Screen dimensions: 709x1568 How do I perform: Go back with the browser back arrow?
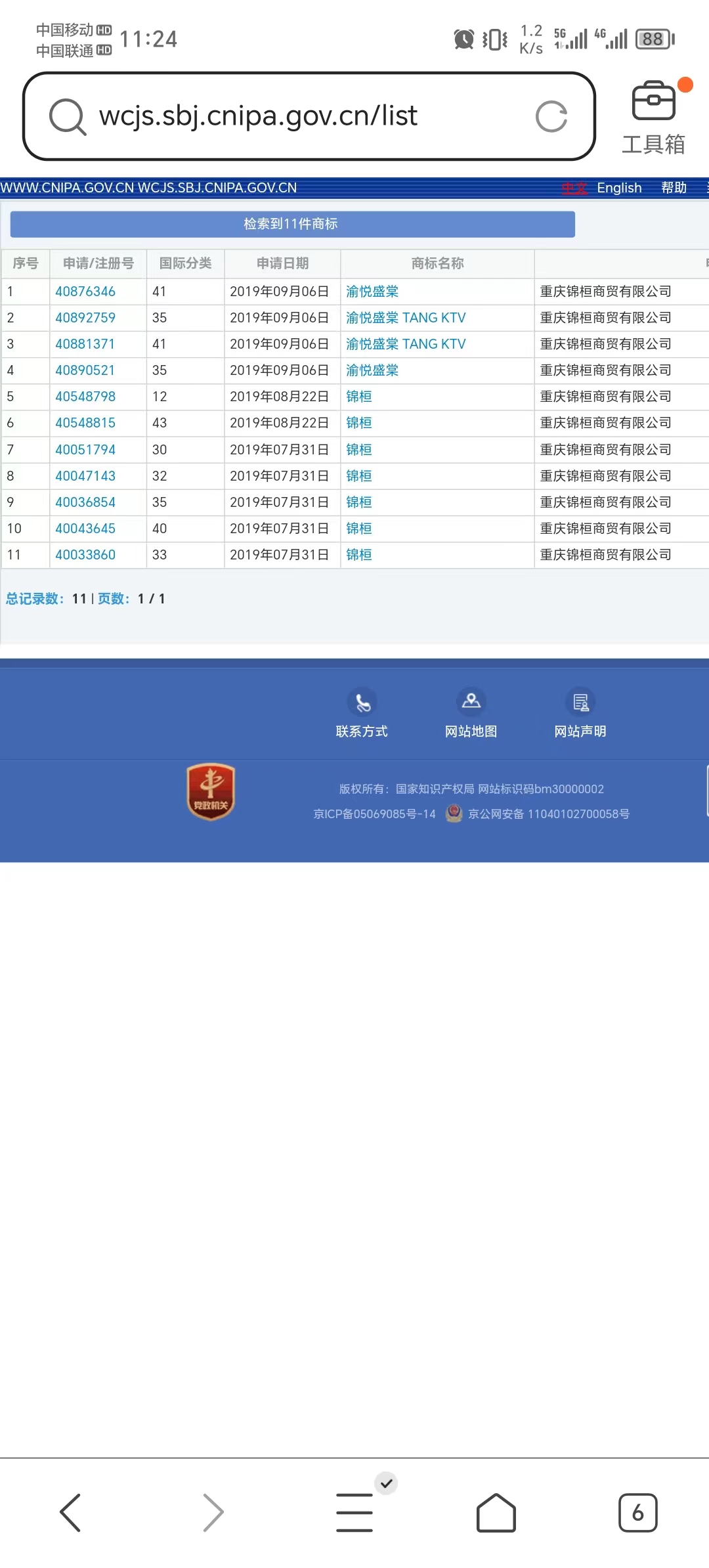[70, 1512]
